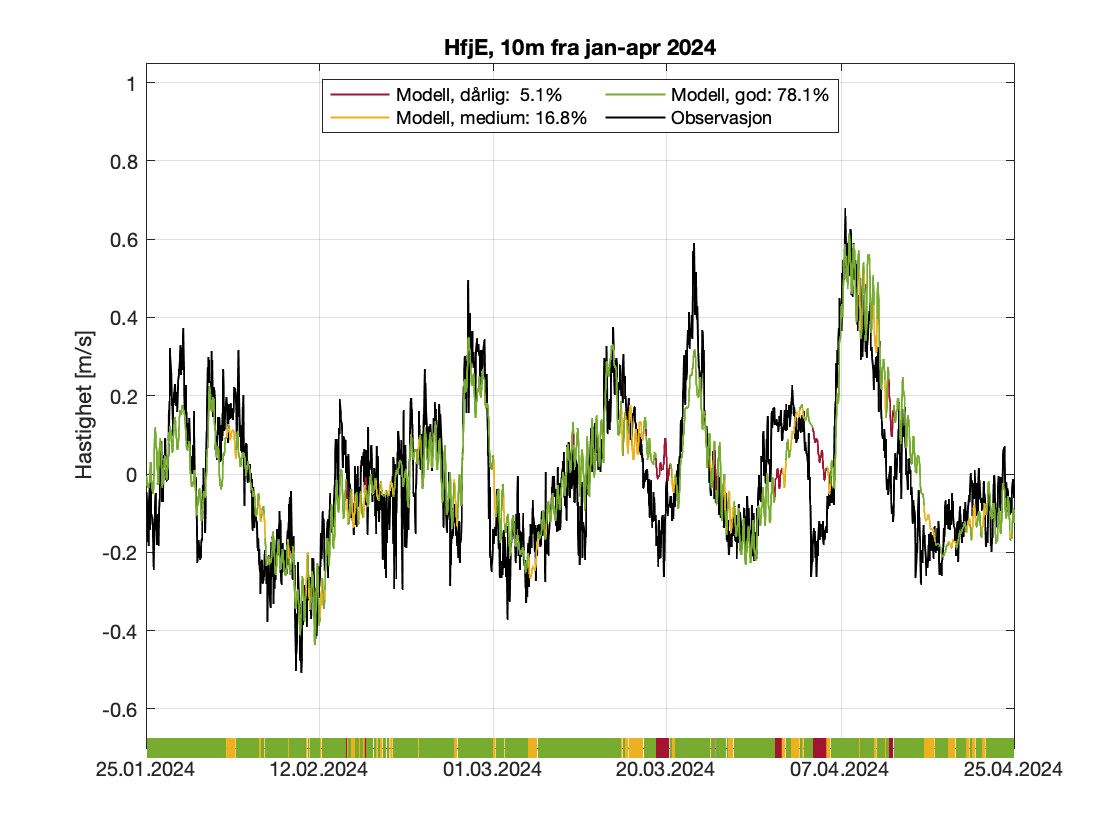
Task: Click the 25.04.2024 date tick label
Action: 1014,770
